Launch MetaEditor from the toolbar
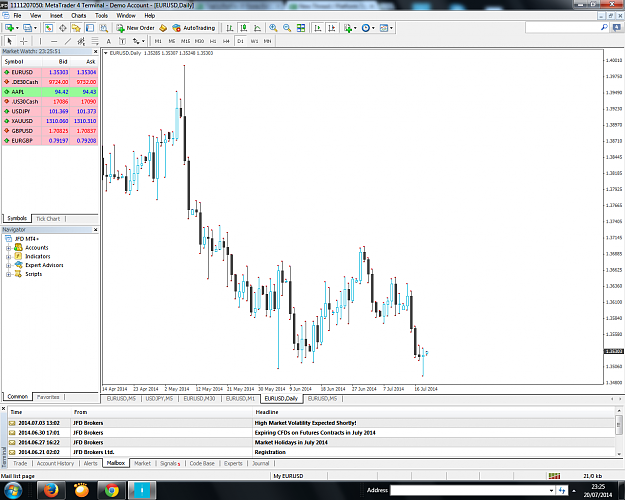This screenshot has height=500, width=625. pos(163,28)
